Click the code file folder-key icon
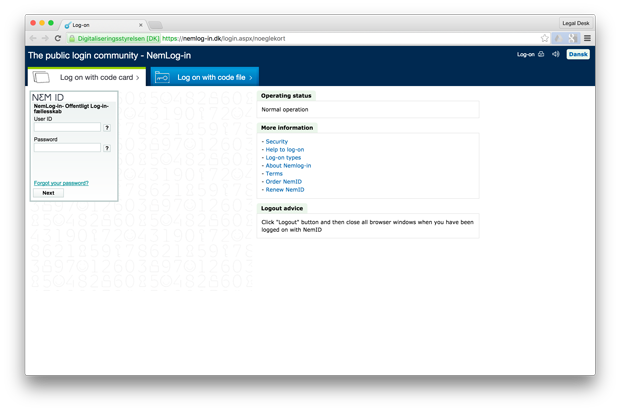The image size is (620, 411). point(162,77)
